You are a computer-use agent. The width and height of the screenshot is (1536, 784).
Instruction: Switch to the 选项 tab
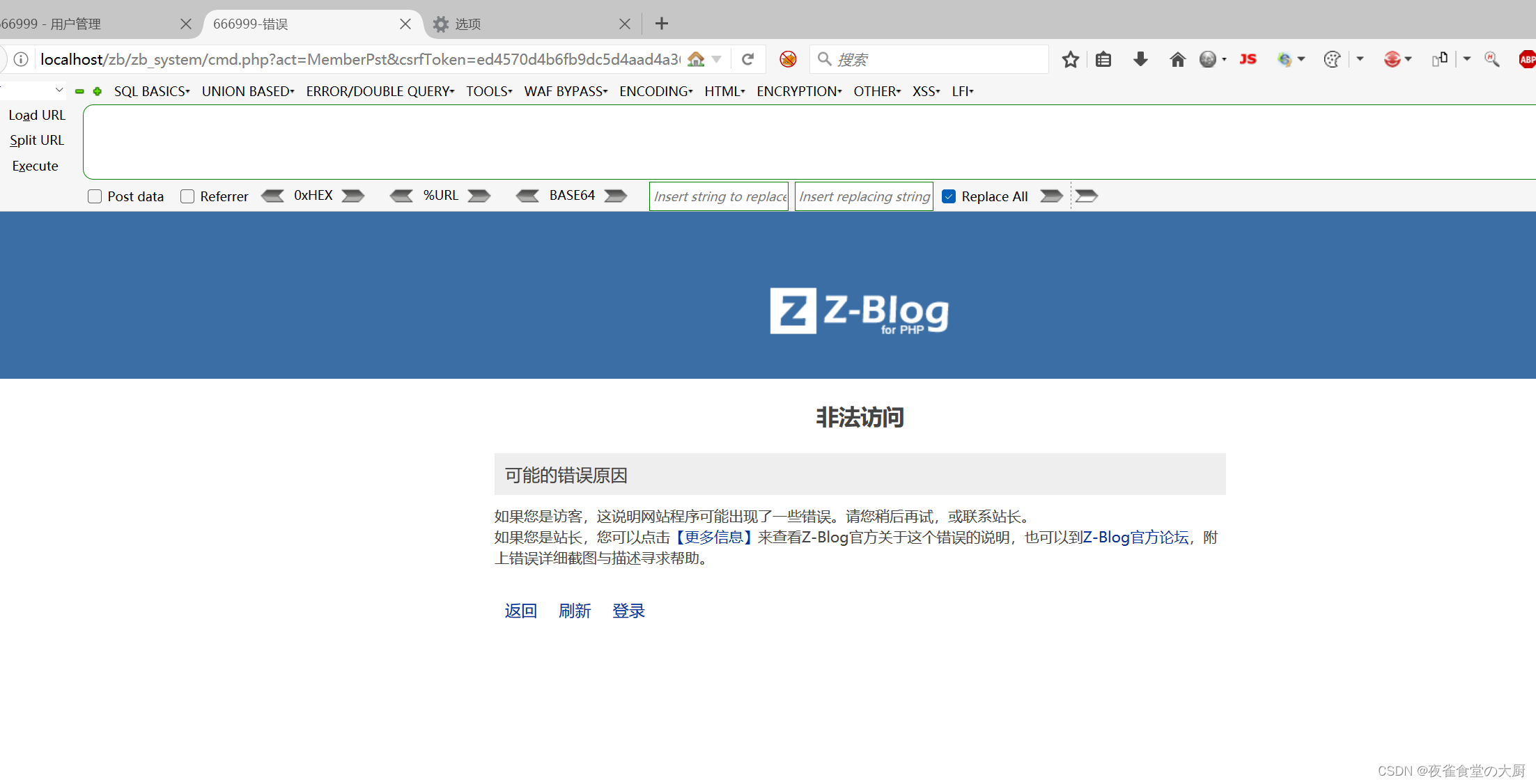pyautogui.click(x=468, y=24)
